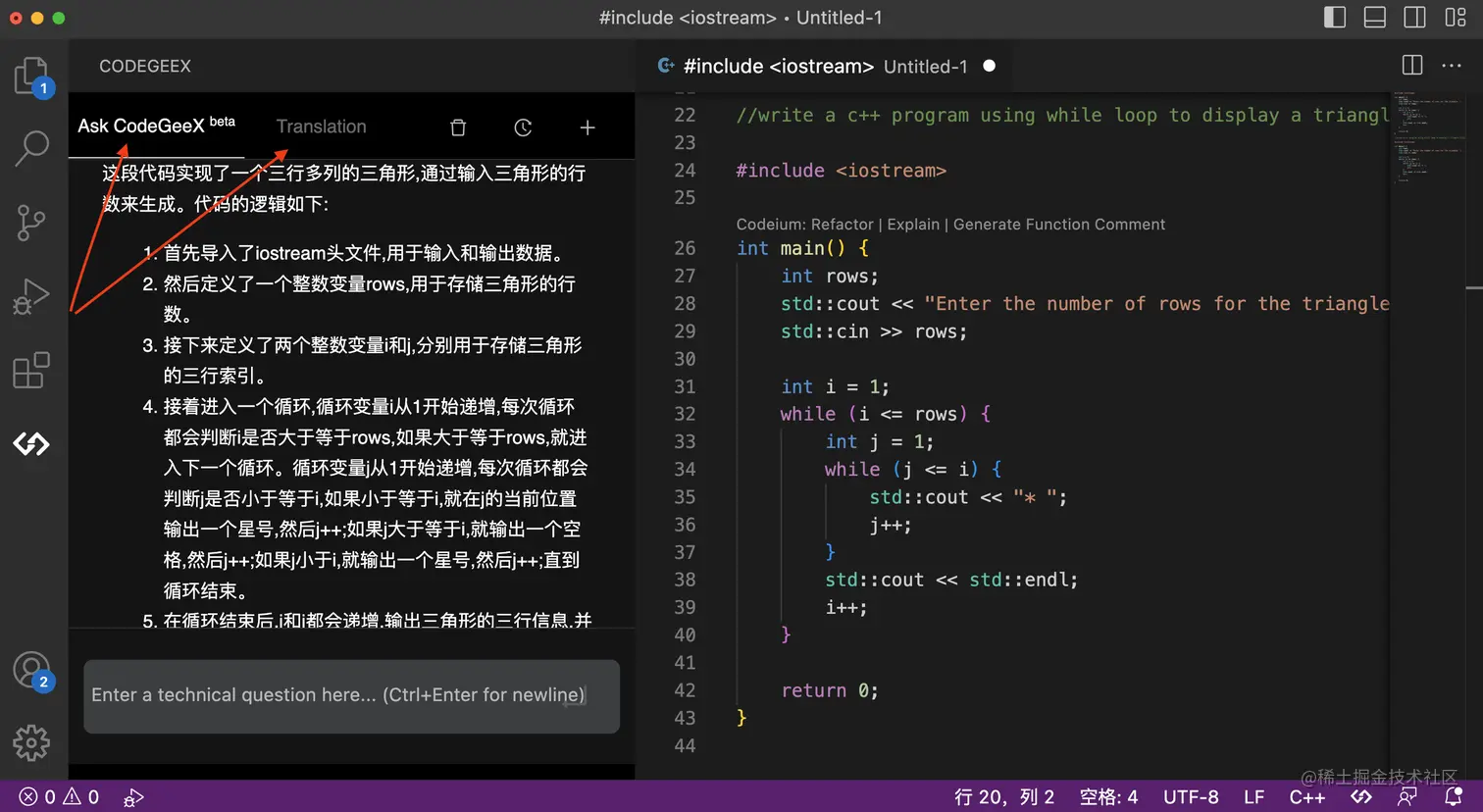Open the Extensions view
Image resolution: width=1483 pixels, height=812 pixels.
[32, 371]
